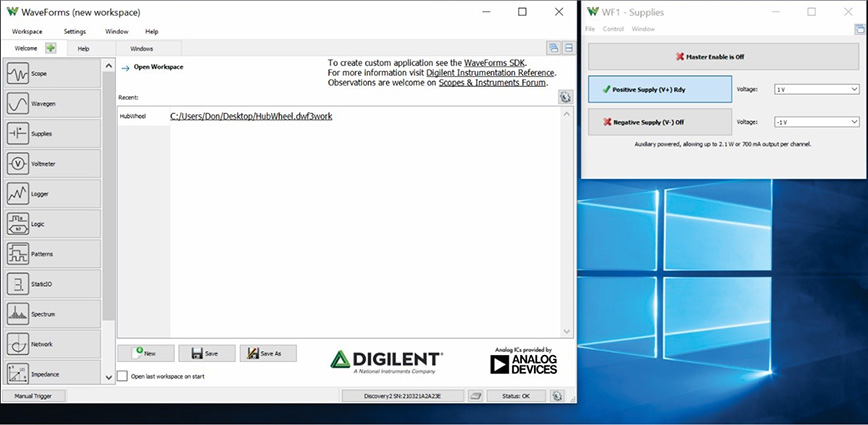Click the green plus next to Welcome
The image size is (868, 425).
(x=50, y=48)
